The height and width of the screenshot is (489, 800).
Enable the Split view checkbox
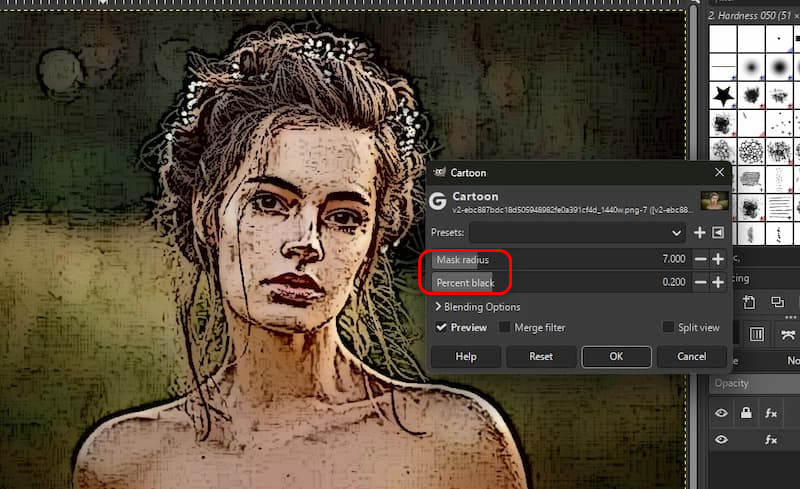coord(667,327)
